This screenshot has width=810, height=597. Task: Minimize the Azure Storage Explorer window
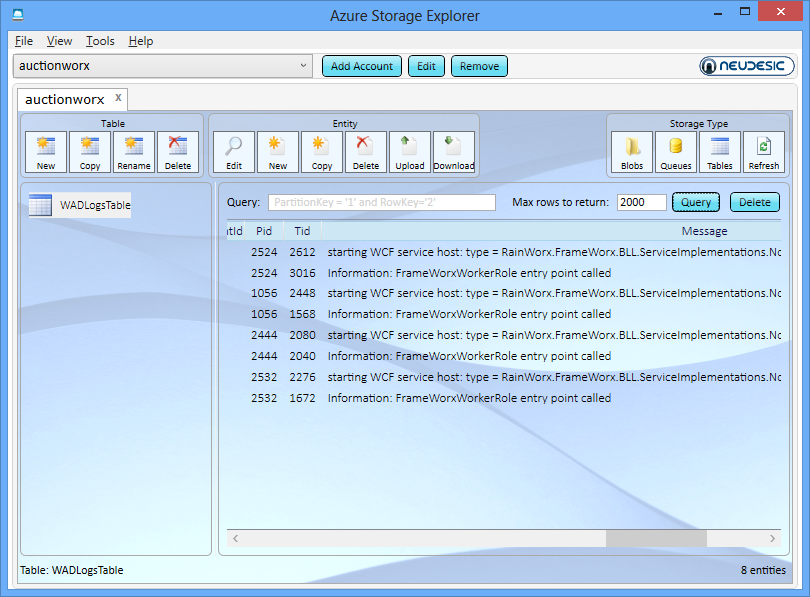coord(718,12)
